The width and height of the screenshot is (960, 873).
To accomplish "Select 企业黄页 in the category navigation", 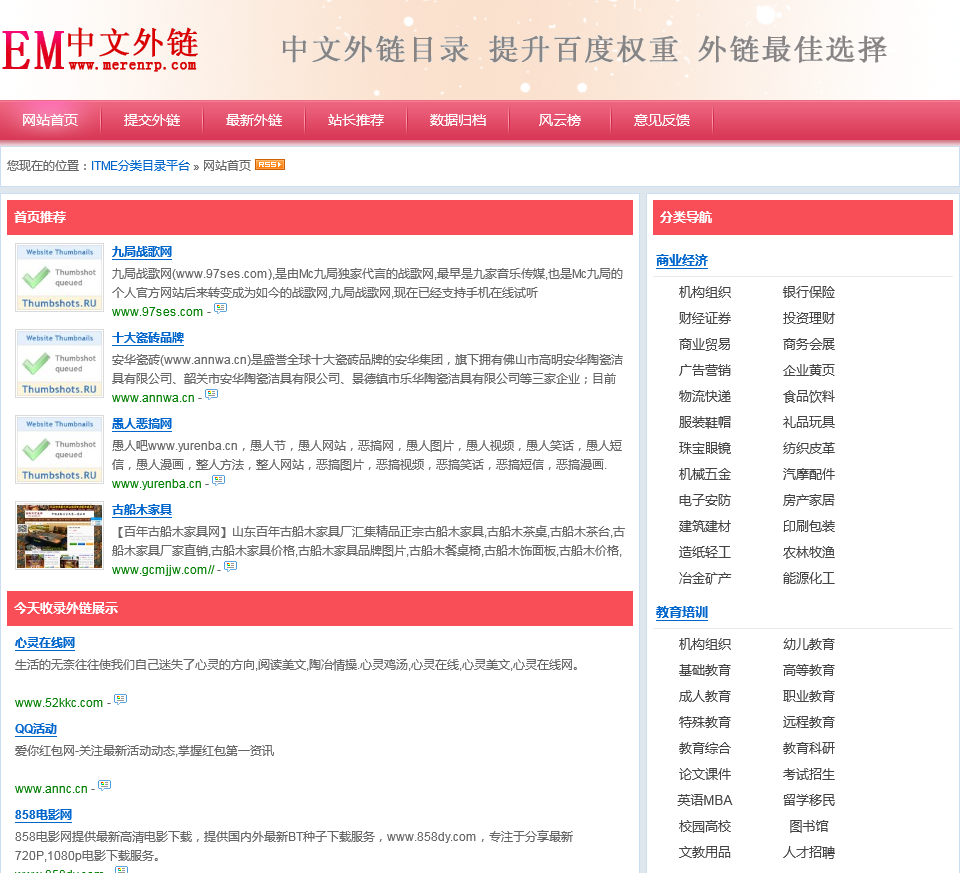I will click(x=808, y=370).
